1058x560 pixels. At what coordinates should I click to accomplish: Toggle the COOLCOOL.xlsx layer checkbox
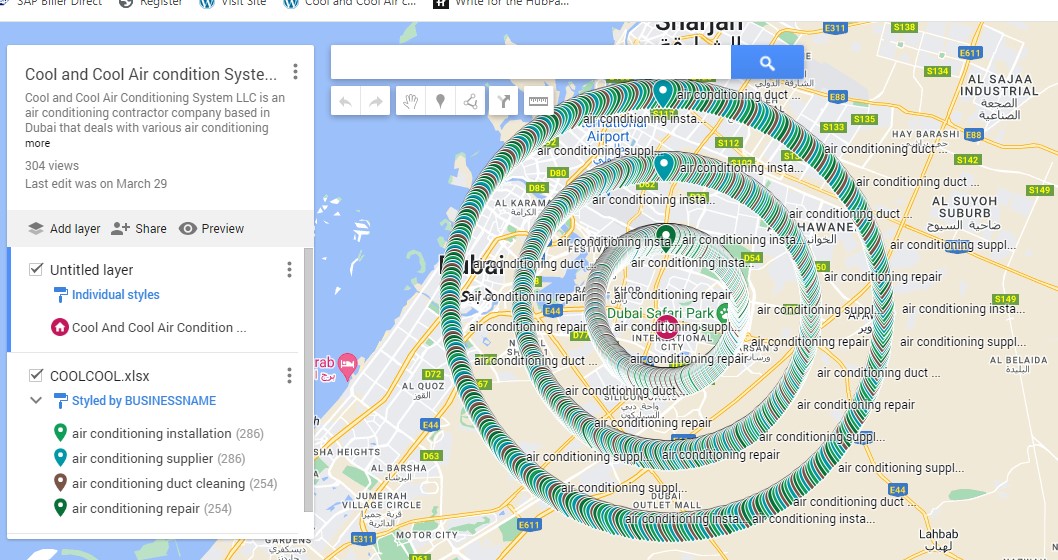pyautogui.click(x=36, y=376)
